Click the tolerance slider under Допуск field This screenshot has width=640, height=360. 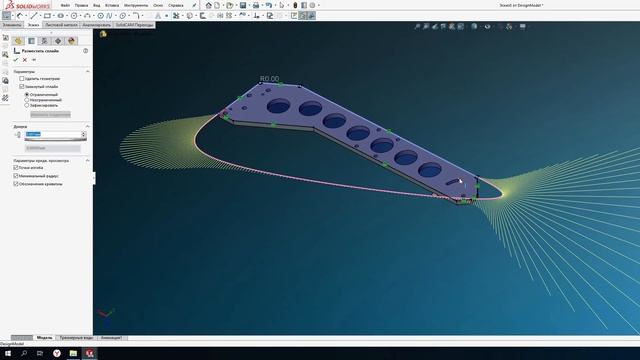point(56,140)
